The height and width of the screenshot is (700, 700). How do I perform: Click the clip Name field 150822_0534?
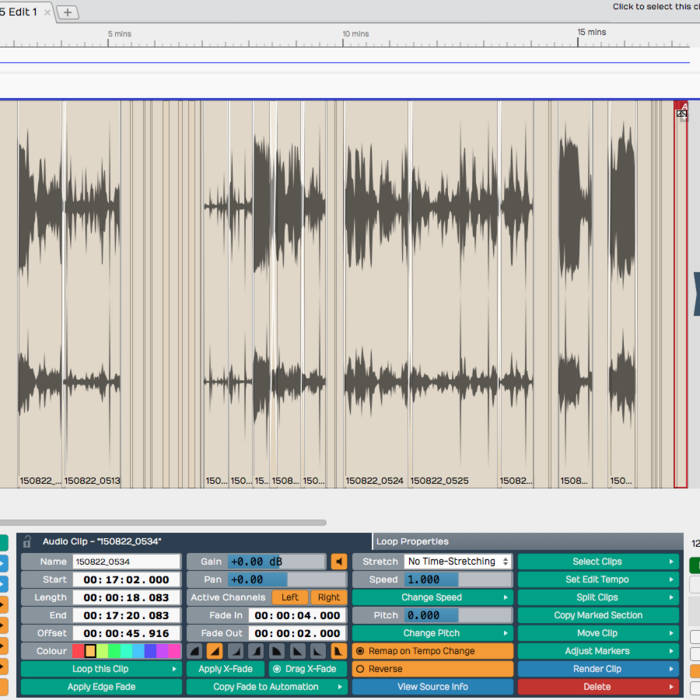click(126, 562)
